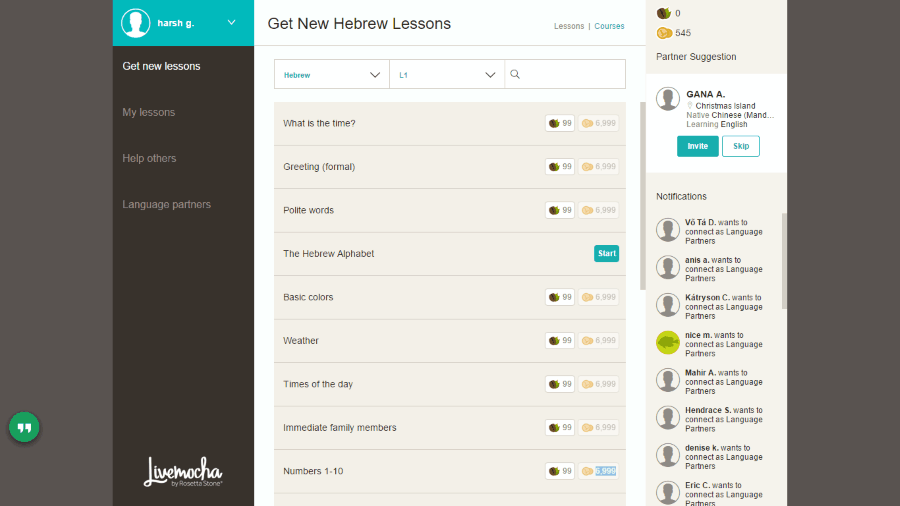
Task: Click 99 bean price for Weather
Action: point(560,341)
